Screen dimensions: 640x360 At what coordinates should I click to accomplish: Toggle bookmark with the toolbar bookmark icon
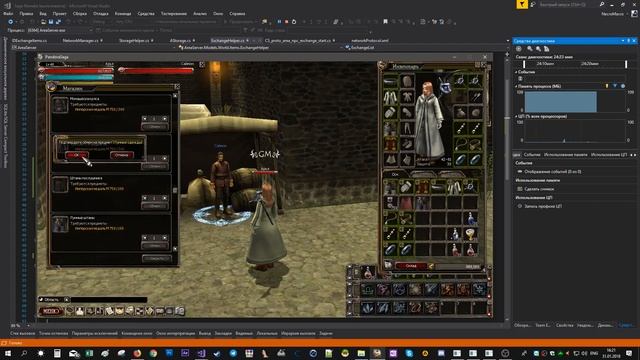385,22
